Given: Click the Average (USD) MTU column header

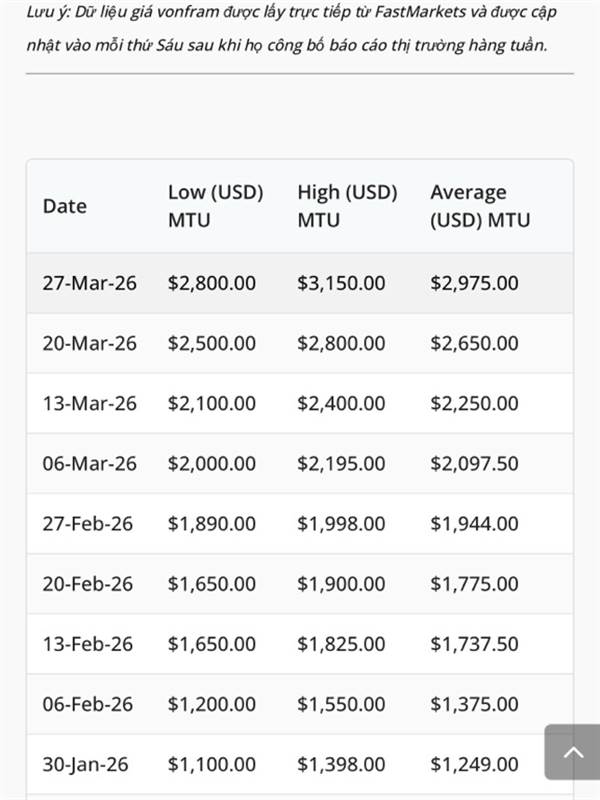Looking at the screenshot, I should (x=480, y=206).
